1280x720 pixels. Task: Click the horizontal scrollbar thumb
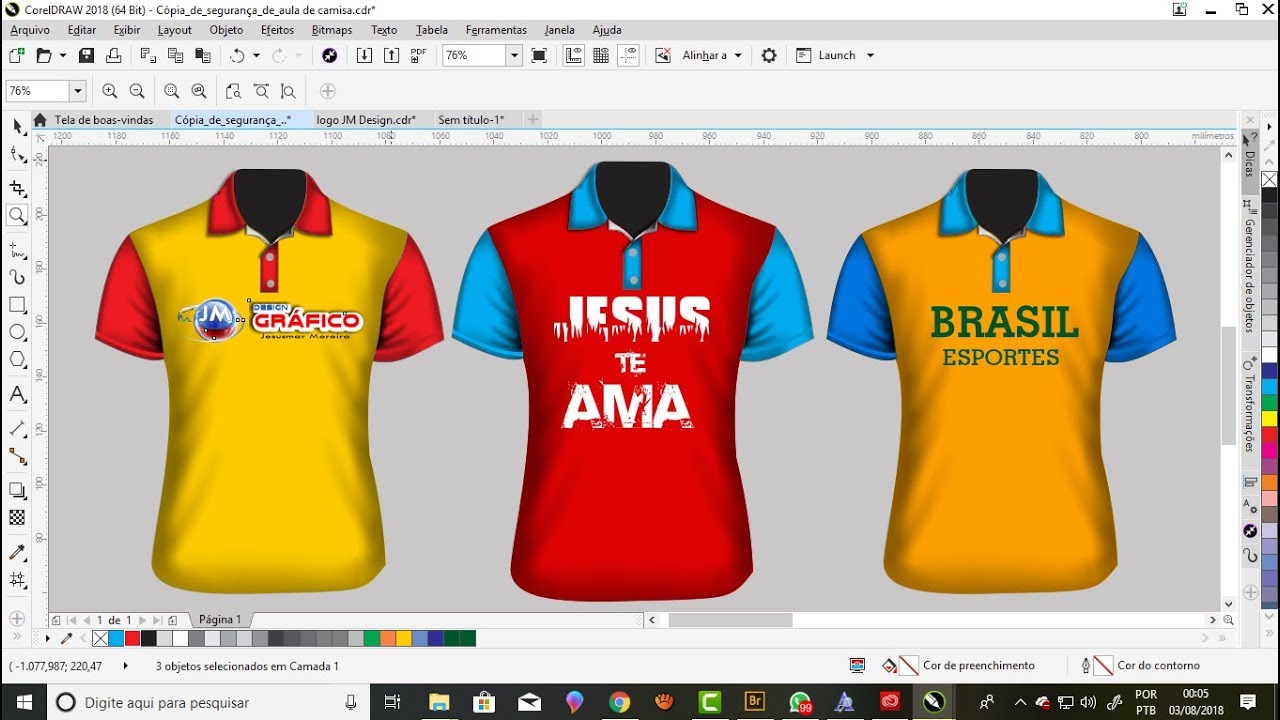[x=730, y=620]
